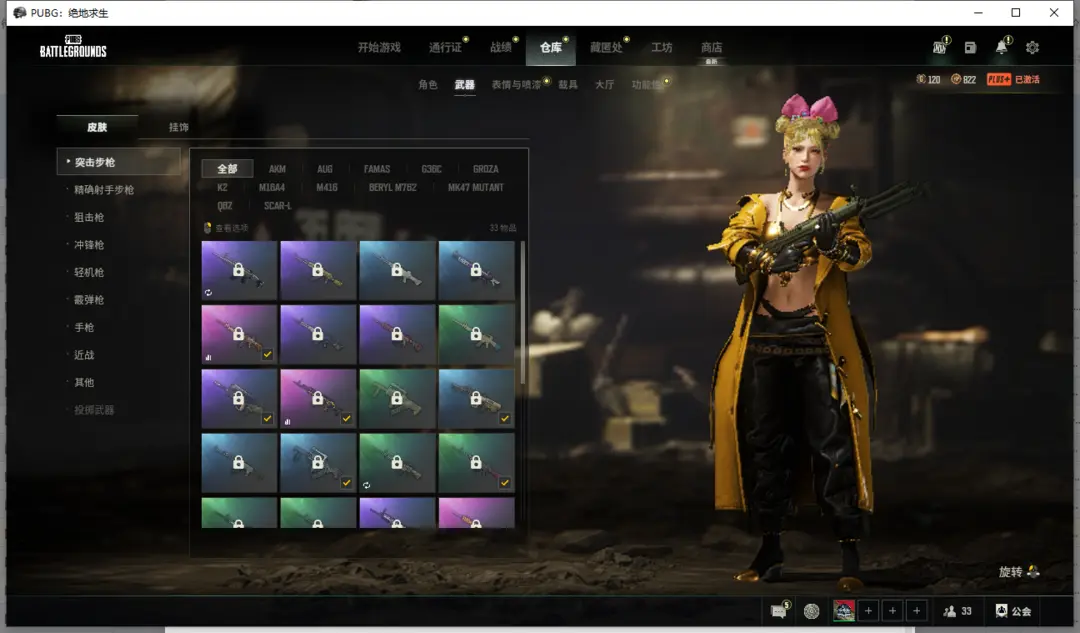Open the 公会 guild icon
The height and width of the screenshot is (633, 1080).
1001,611
